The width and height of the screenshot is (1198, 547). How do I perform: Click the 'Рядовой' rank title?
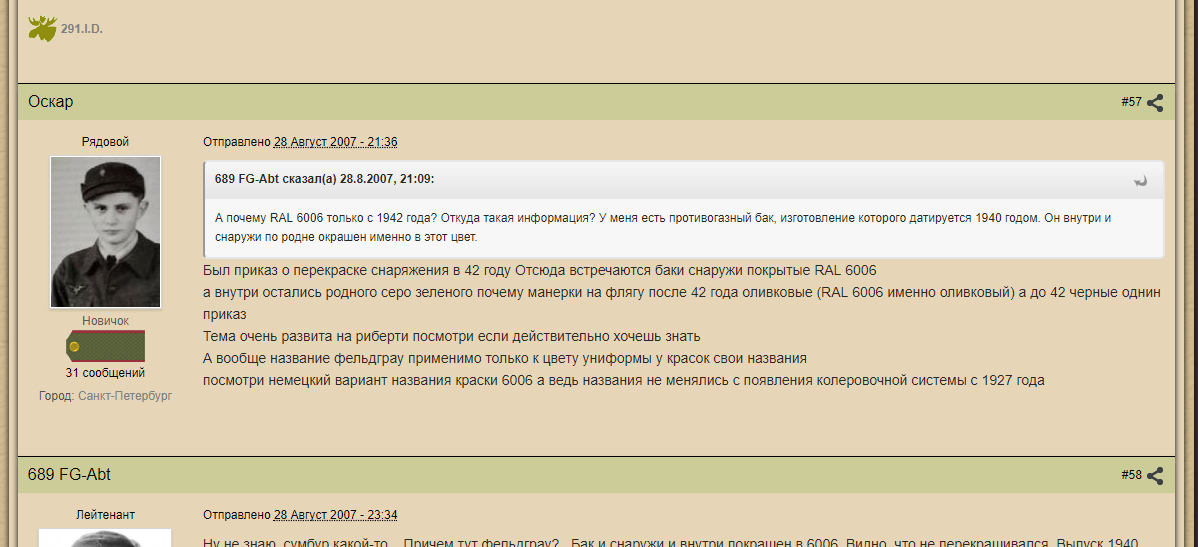[x=105, y=141]
